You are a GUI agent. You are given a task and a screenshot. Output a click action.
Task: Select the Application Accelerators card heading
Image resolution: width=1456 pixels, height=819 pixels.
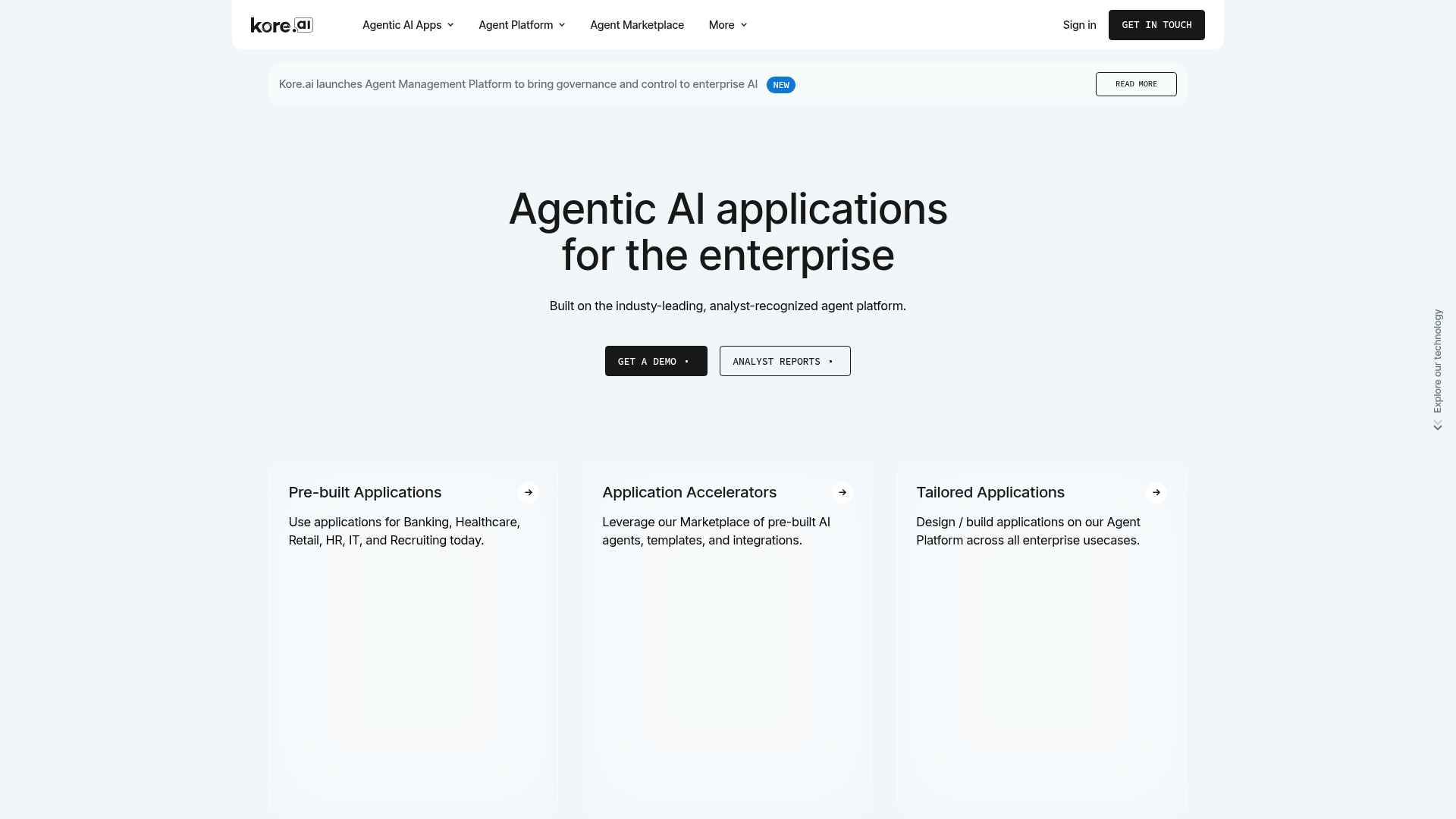(689, 493)
